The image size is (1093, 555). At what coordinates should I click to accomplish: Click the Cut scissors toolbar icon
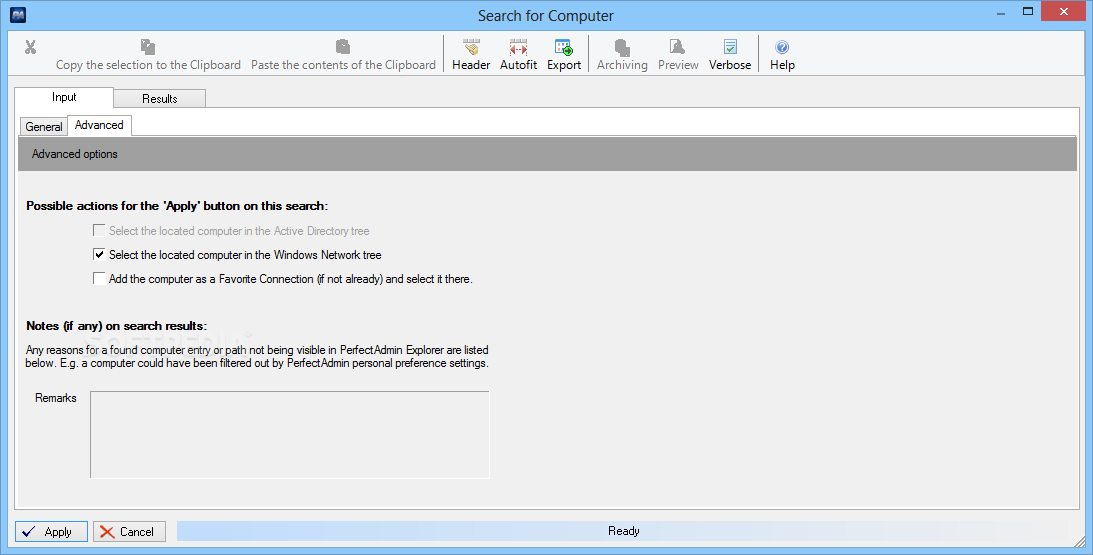coord(30,47)
